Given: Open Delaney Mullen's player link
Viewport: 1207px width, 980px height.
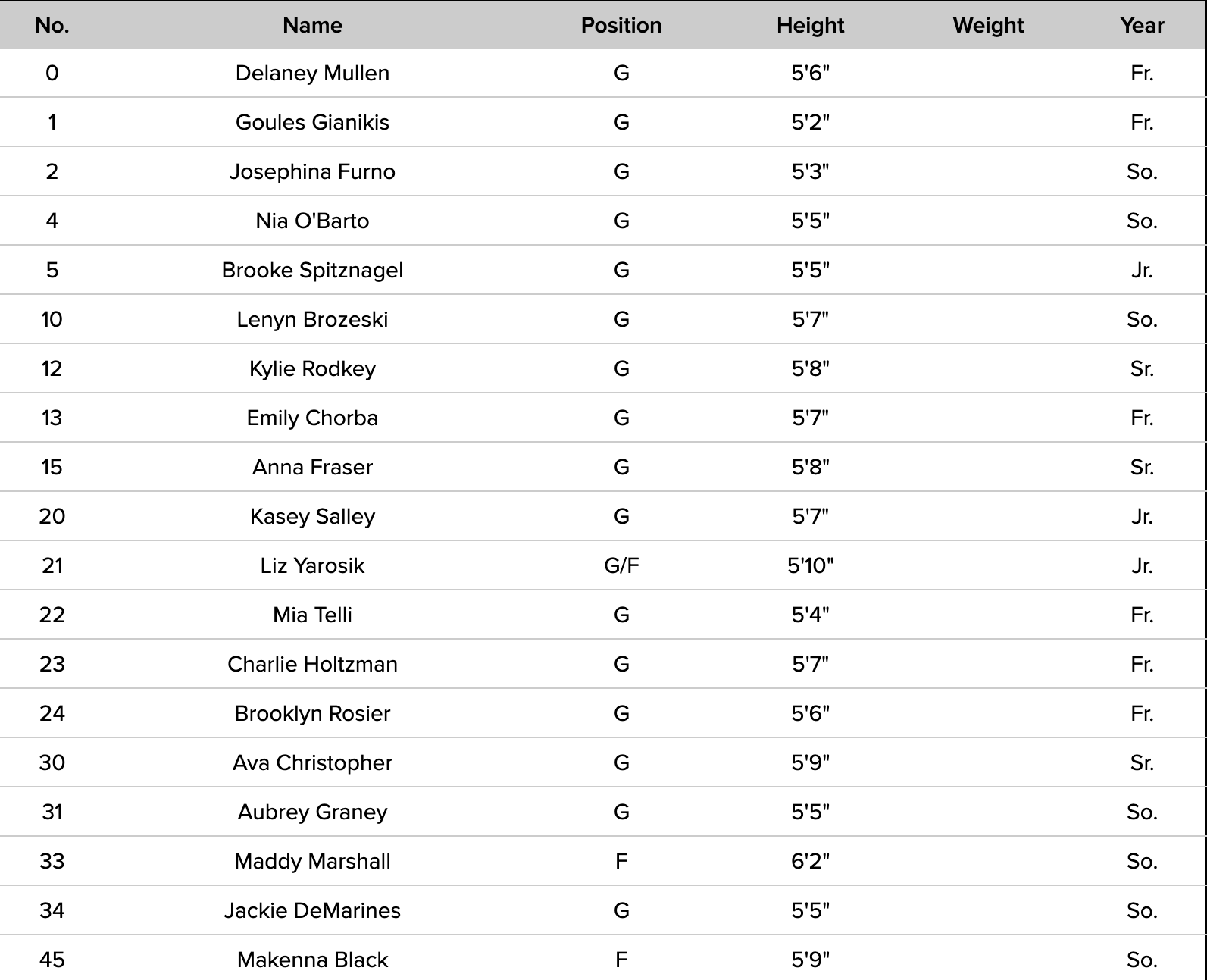Looking at the screenshot, I should click(x=312, y=73).
